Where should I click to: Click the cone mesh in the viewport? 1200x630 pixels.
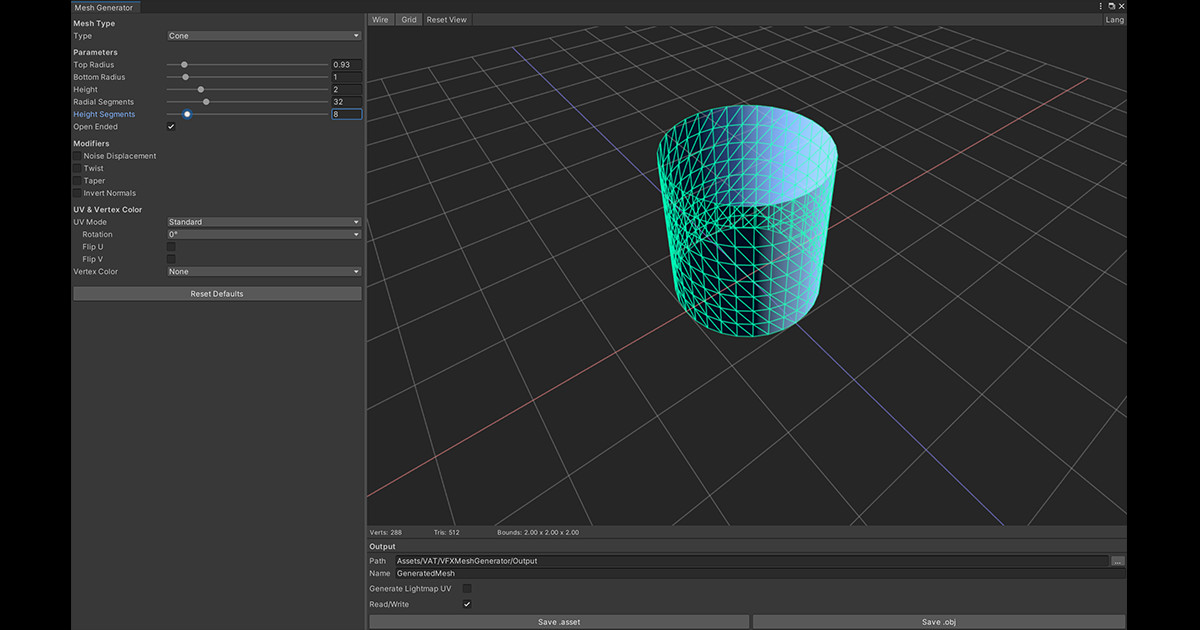point(747,220)
